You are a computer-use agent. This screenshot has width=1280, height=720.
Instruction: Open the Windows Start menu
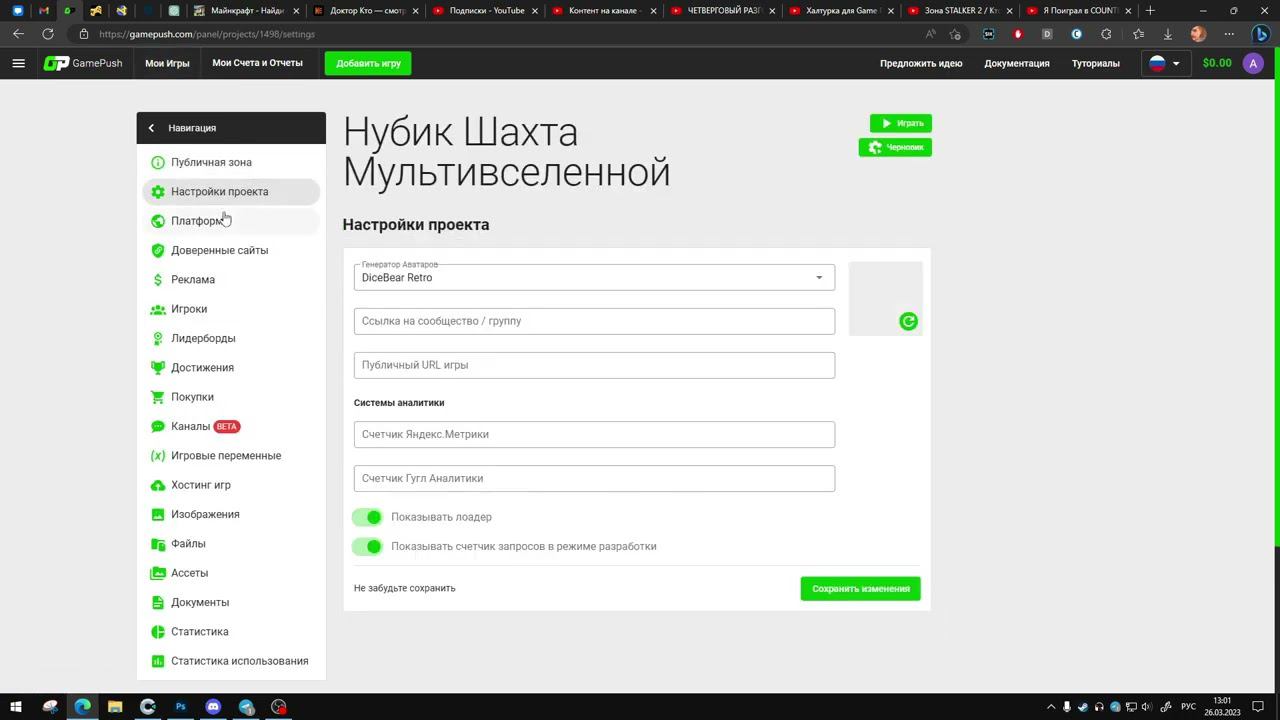[16, 707]
